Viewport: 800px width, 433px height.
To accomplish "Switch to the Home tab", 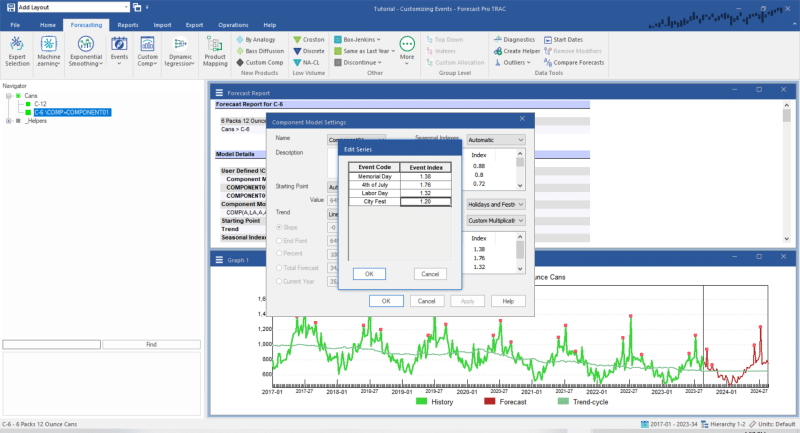I will point(47,25).
